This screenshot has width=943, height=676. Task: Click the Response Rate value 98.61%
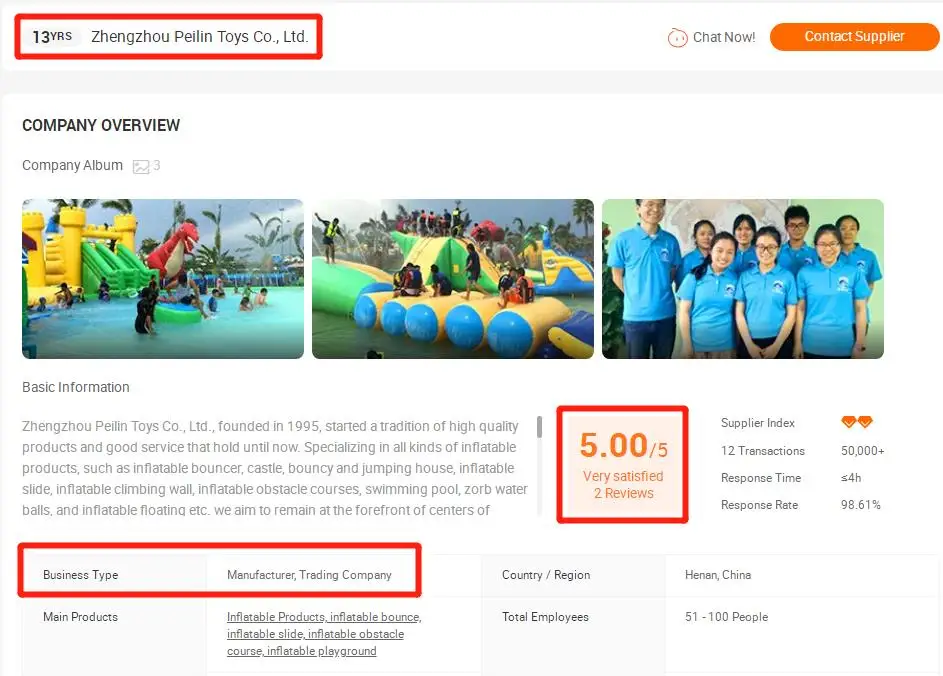[861, 505]
